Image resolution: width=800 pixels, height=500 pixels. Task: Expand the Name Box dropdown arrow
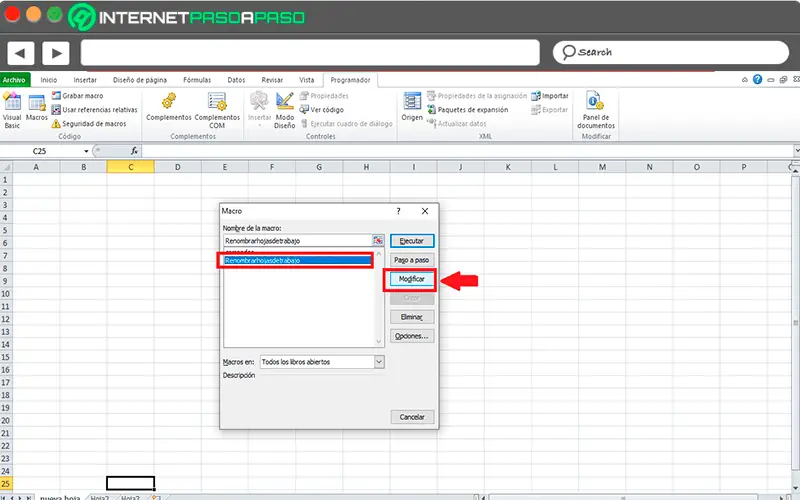[x=86, y=151]
